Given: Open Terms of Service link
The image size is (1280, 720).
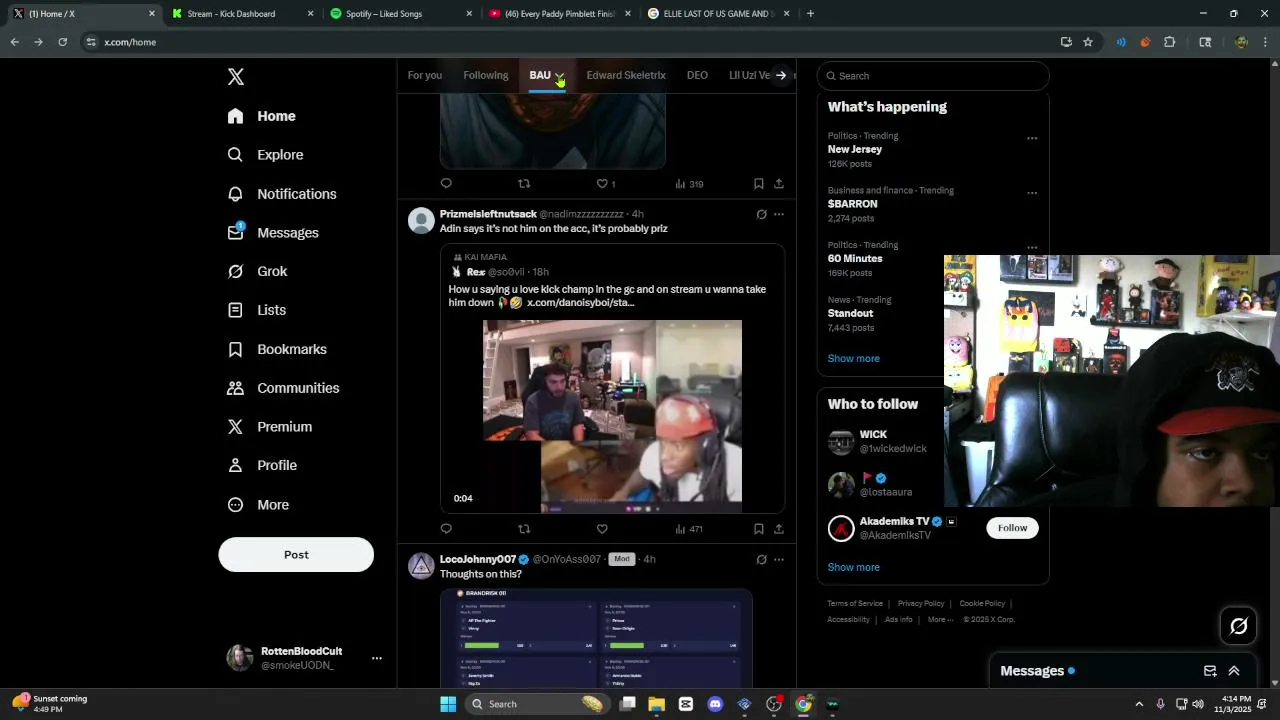Looking at the screenshot, I should [855, 604].
